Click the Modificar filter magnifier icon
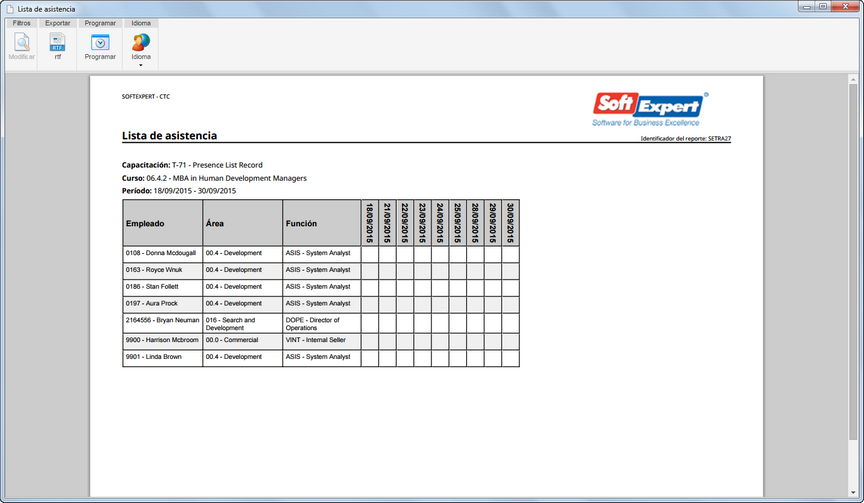This screenshot has height=503, width=864. pos(21,42)
